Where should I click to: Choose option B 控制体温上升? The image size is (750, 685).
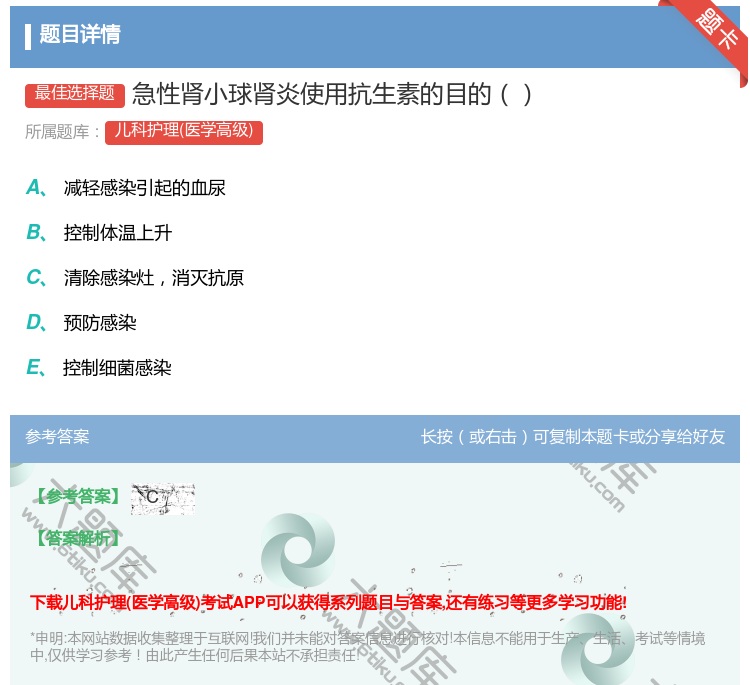[99, 233]
